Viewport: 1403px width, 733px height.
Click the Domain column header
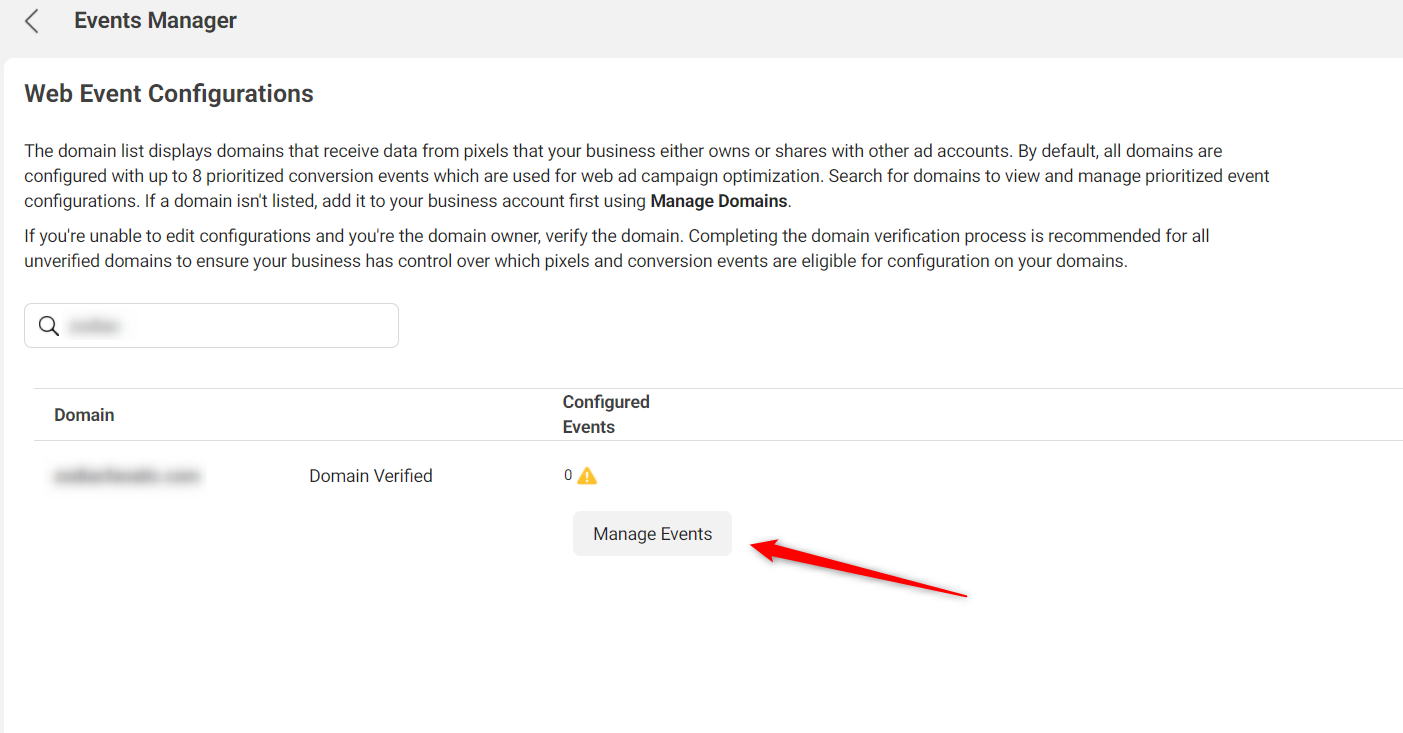pos(84,415)
